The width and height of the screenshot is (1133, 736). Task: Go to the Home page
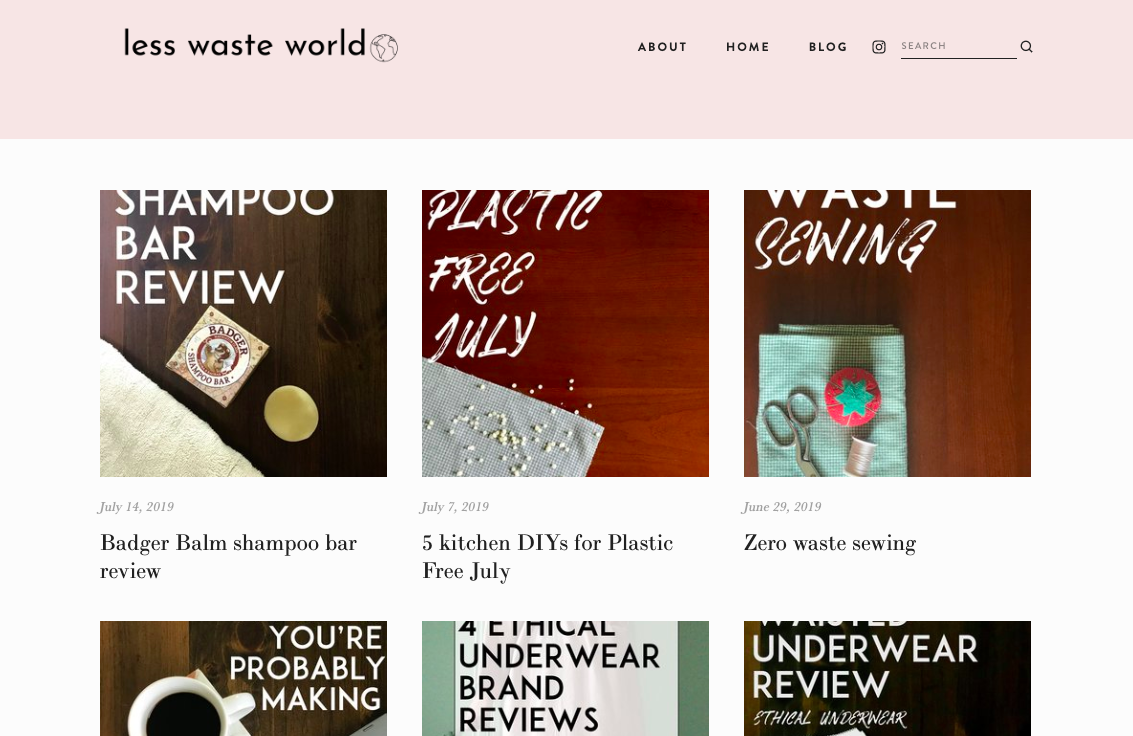coord(748,47)
